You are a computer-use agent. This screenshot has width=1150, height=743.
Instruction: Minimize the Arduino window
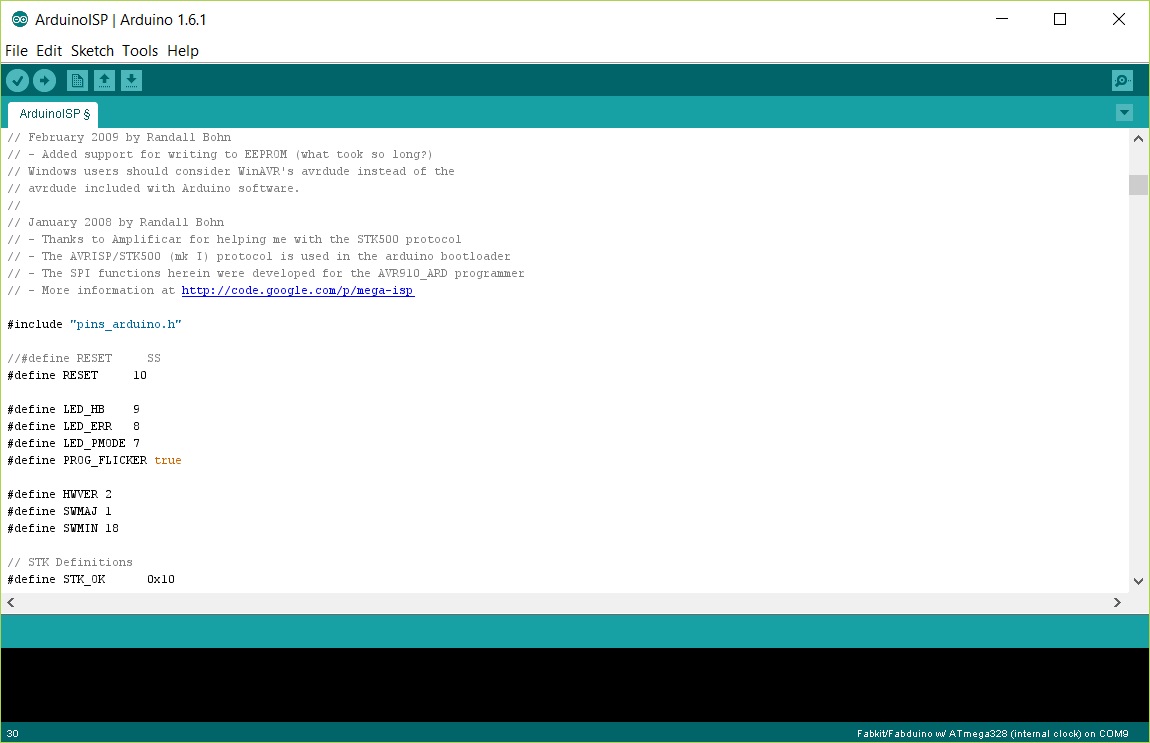tap(1002, 19)
